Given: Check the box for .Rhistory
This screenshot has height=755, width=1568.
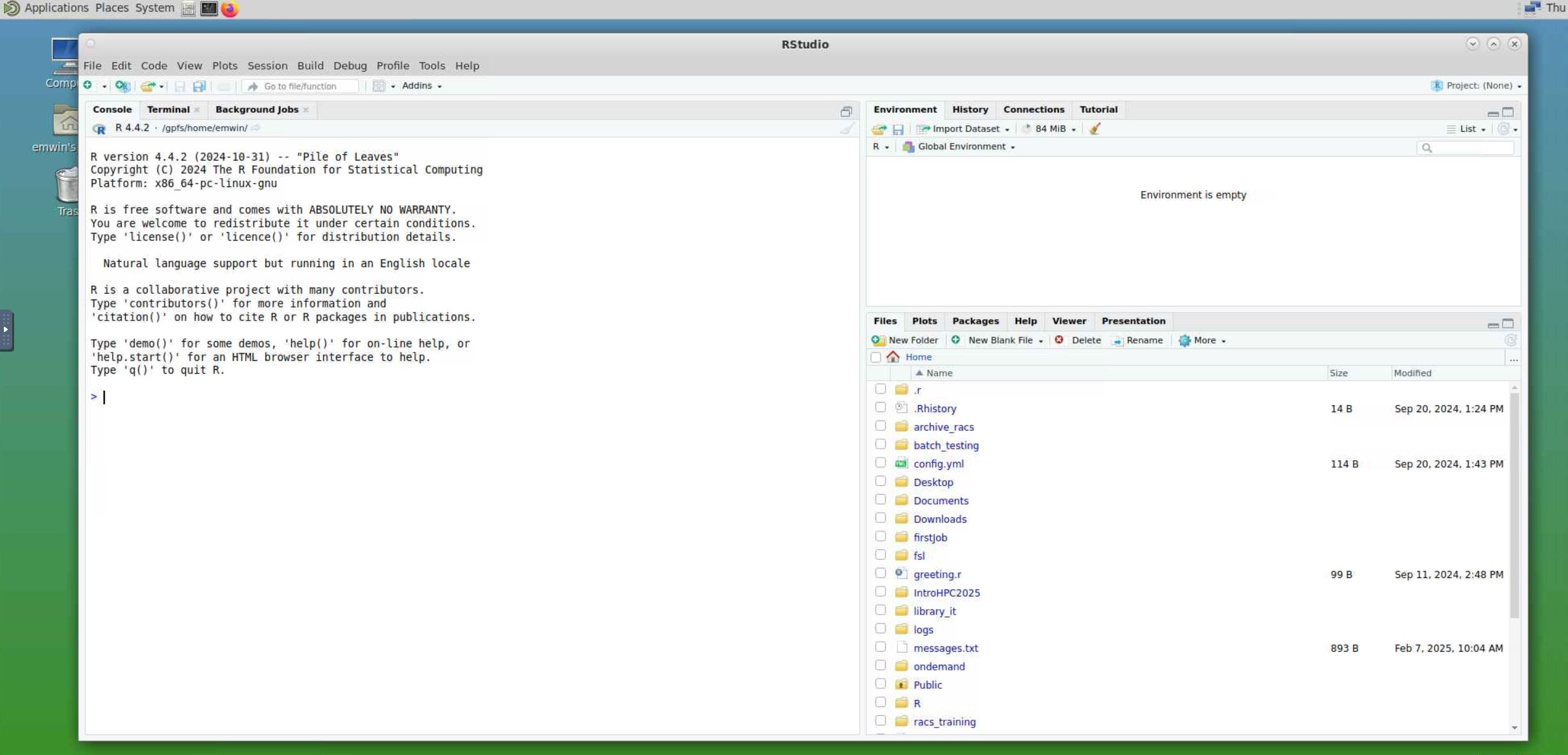Looking at the screenshot, I should point(881,408).
